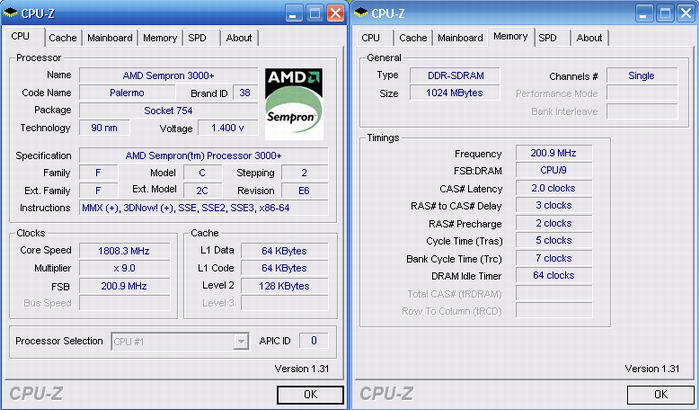This screenshot has height=410, width=699.
Task: Click Channels # value Single
Action: [x=642, y=76]
